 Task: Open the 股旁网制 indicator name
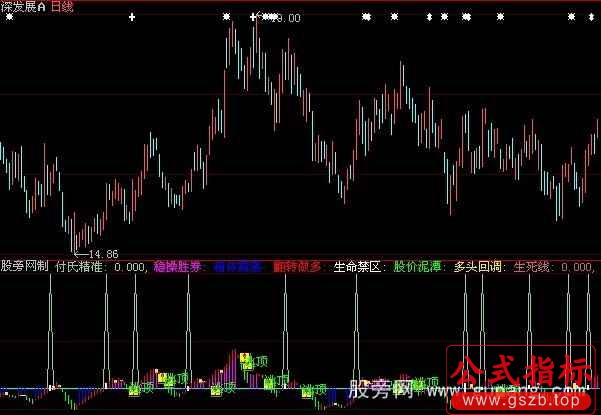25,267
